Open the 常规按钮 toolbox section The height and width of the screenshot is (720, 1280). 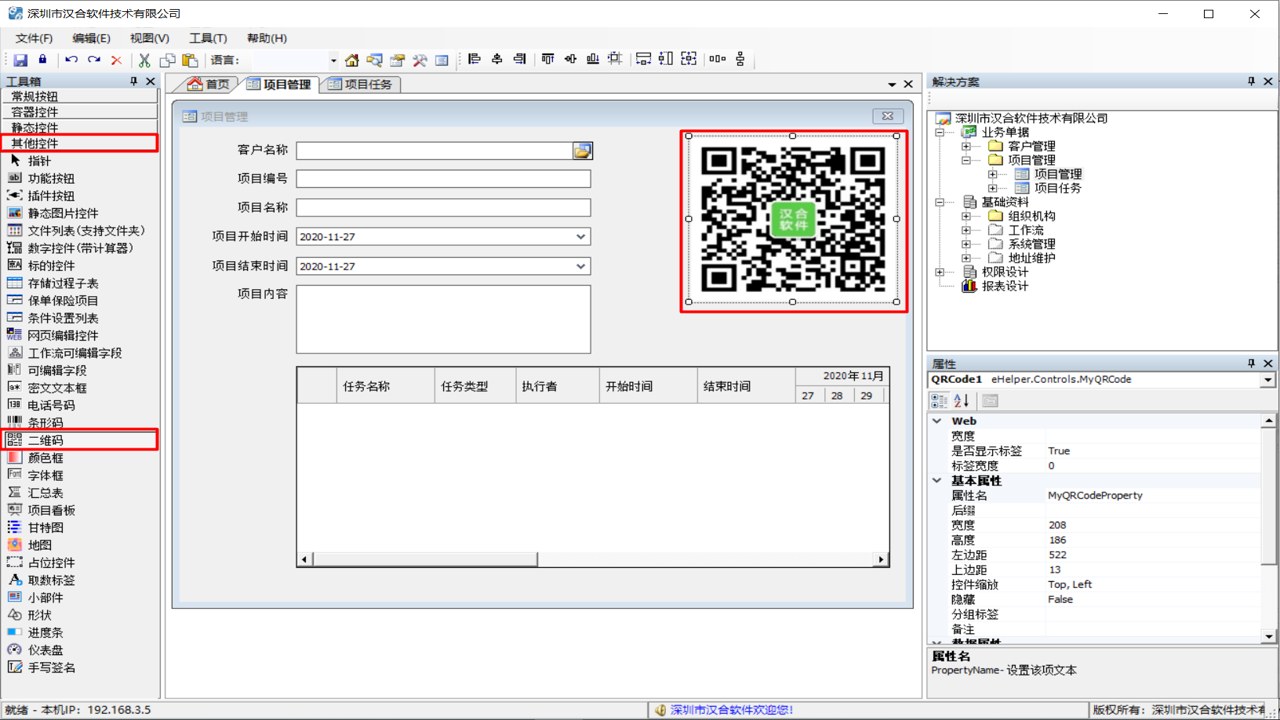point(80,96)
